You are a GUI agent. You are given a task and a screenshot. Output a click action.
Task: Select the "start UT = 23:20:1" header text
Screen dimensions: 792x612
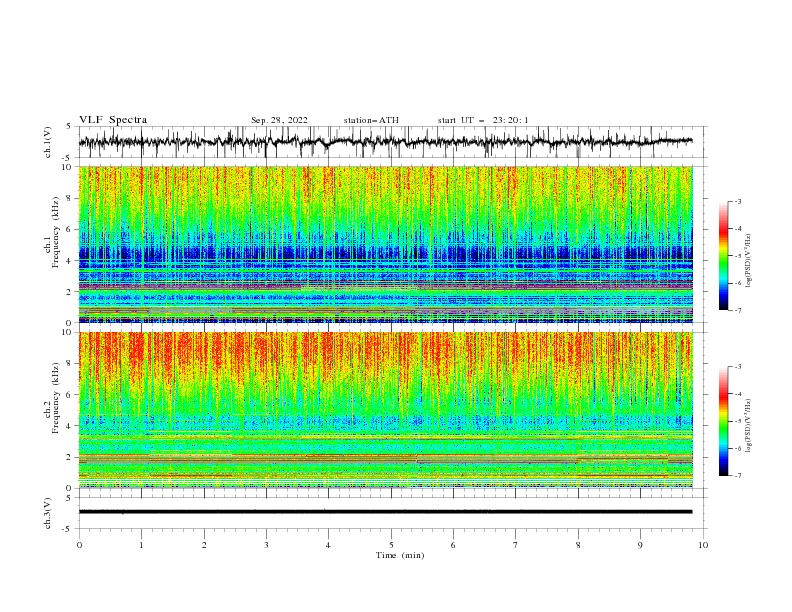[483, 120]
